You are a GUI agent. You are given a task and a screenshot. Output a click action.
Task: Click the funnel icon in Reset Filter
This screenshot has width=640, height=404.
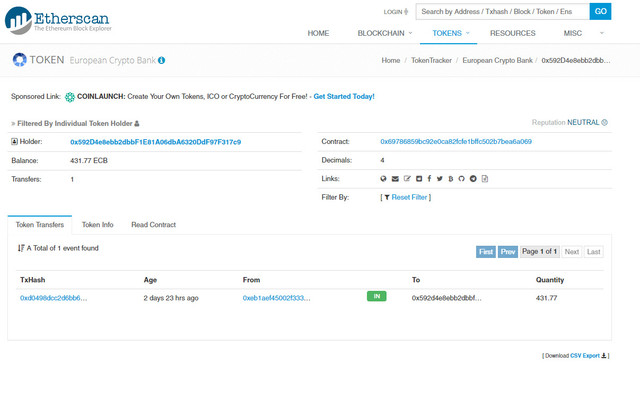point(387,198)
